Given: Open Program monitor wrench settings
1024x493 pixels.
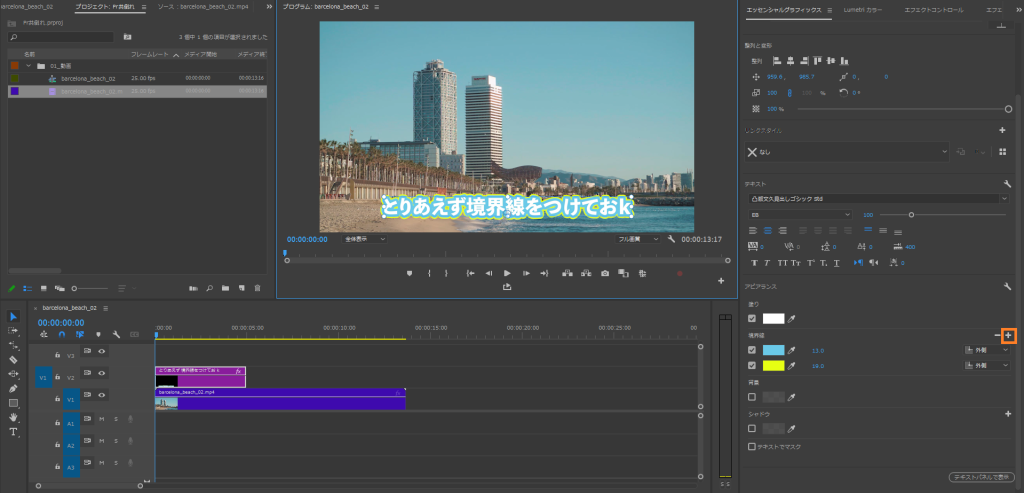Looking at the screenshot, I should click(671, 239).
